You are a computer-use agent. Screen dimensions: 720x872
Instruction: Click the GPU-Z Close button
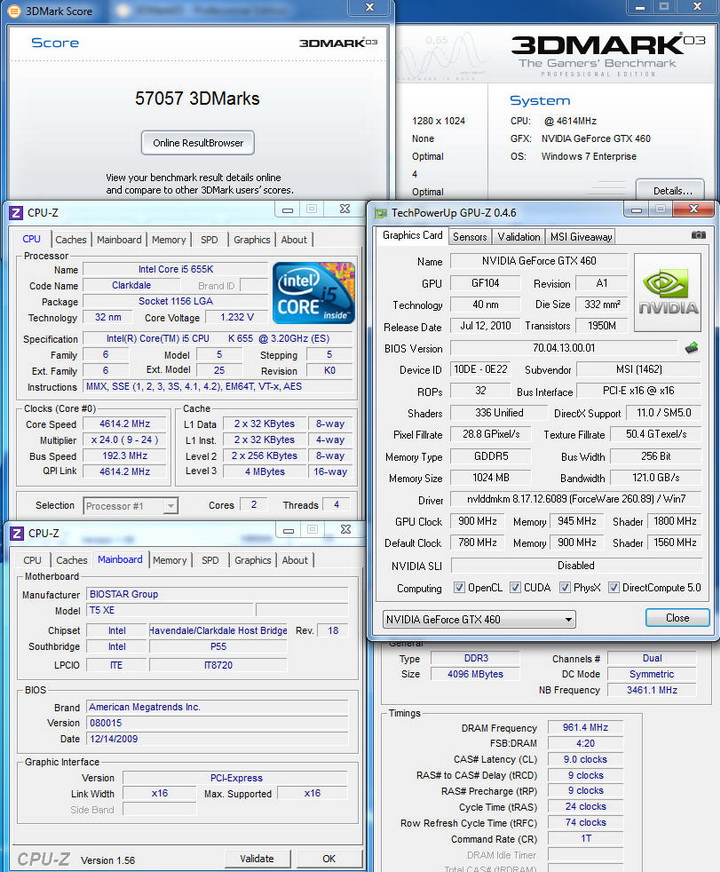pyautogui.click(x=677, y=618)
